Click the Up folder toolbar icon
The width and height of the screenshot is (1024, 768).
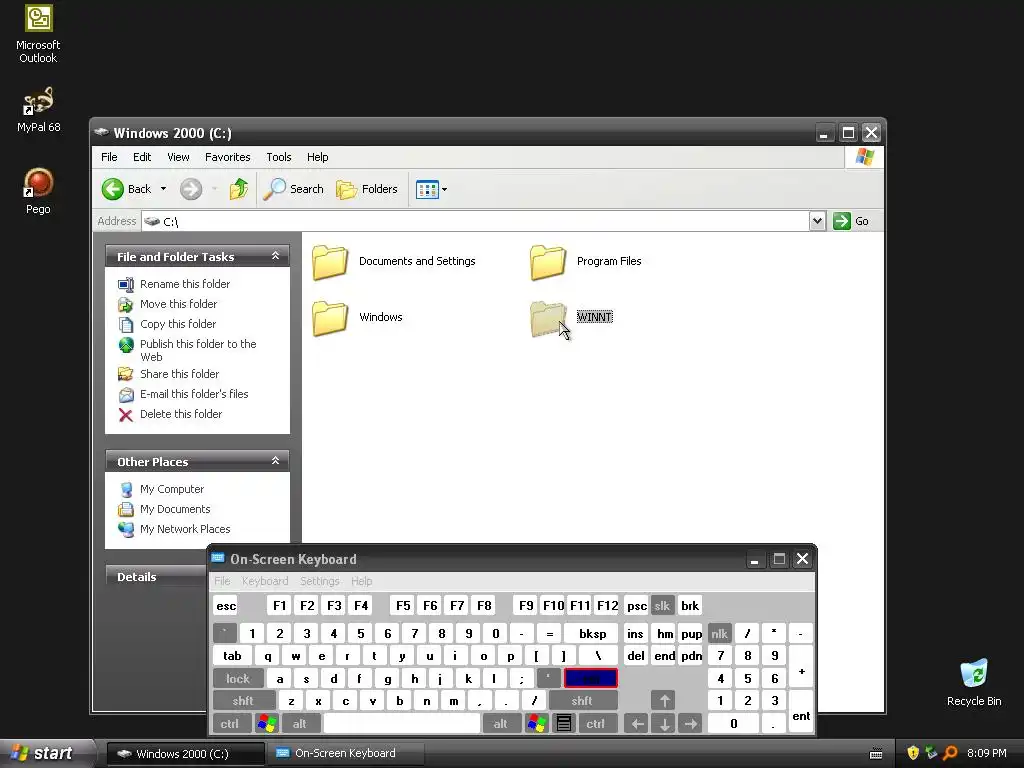(x=238, y=189)
